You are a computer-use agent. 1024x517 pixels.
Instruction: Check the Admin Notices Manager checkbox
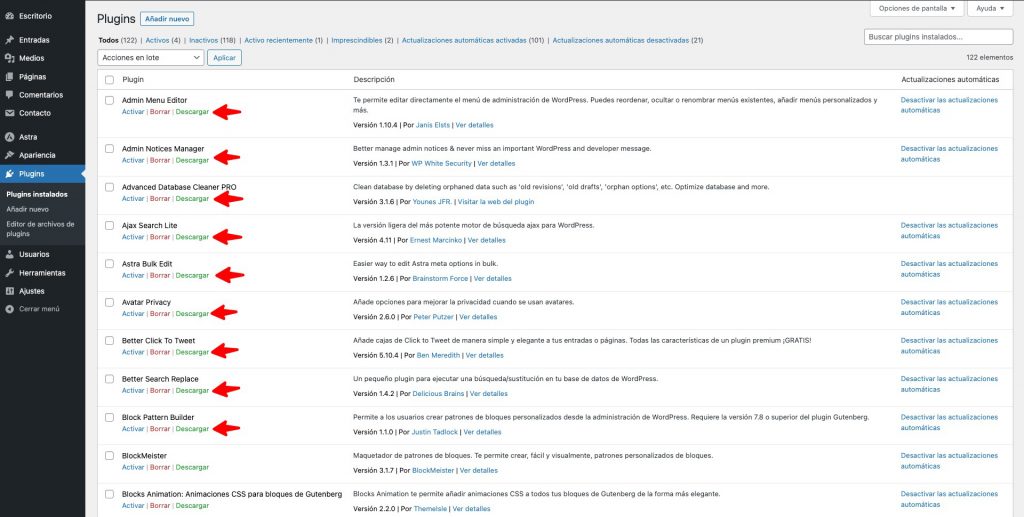[x=110, y=148]
